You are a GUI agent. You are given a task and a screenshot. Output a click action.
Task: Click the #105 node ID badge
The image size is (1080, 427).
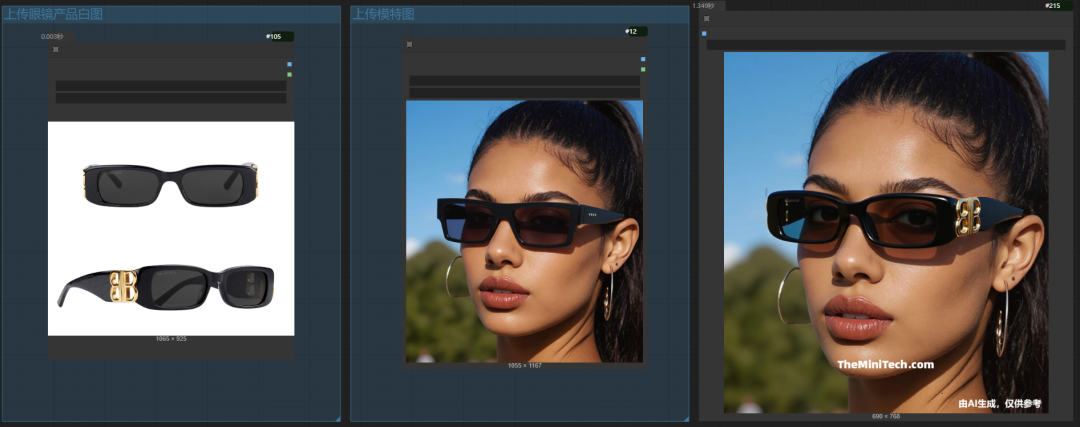(x=275, y=37)
